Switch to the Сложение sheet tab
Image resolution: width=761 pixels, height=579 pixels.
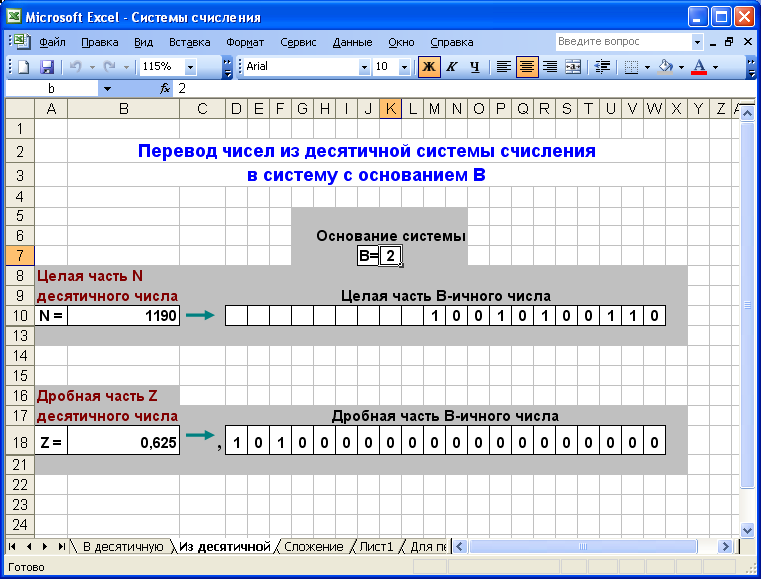[314, 546]
